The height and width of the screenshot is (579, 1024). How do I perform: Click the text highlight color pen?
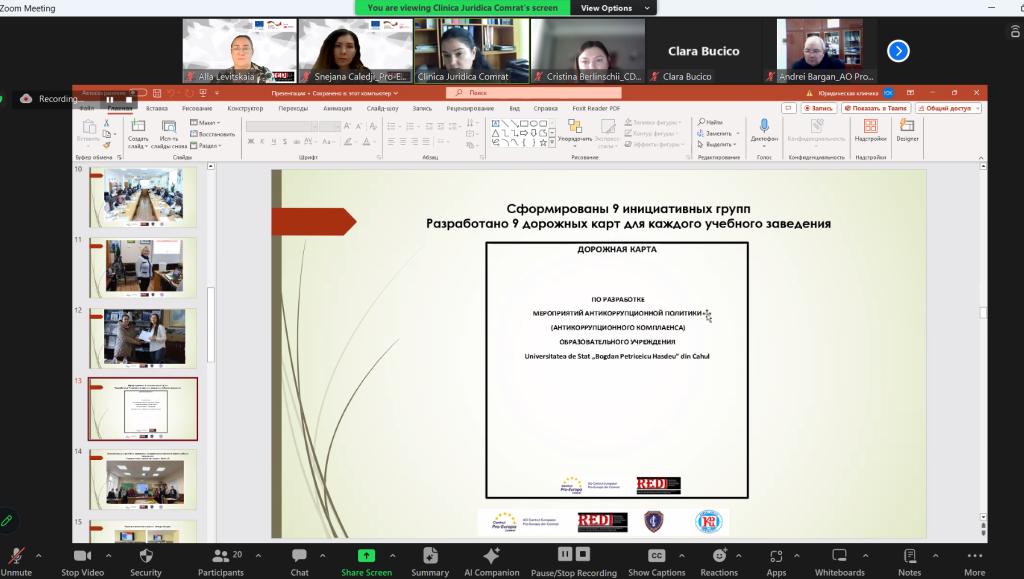pyautogui.click(x=348, y=142)
